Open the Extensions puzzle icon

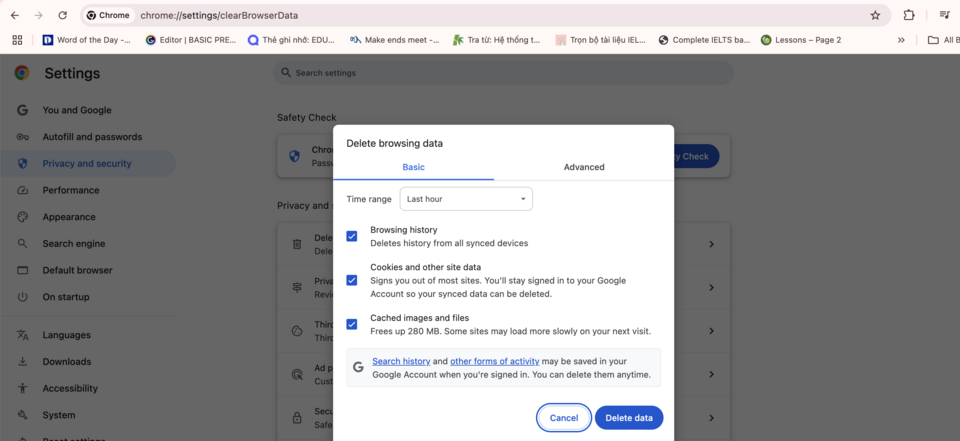pyautogui.click(x=909, y=15)
